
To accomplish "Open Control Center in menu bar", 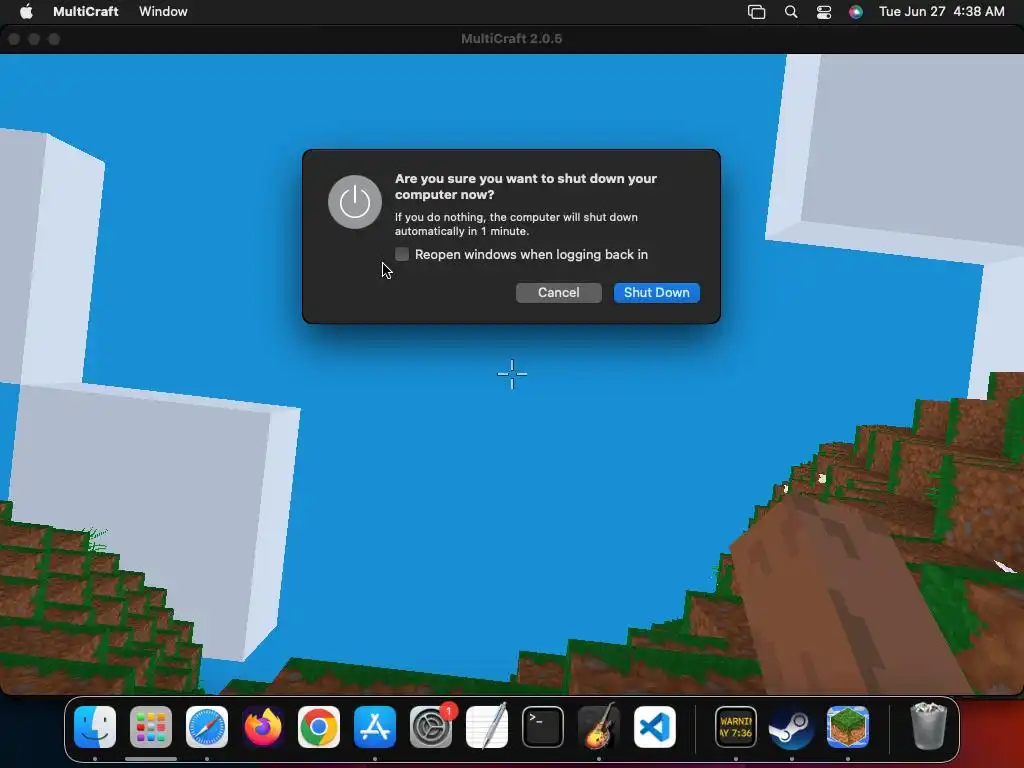I will (x=824, y=12).
